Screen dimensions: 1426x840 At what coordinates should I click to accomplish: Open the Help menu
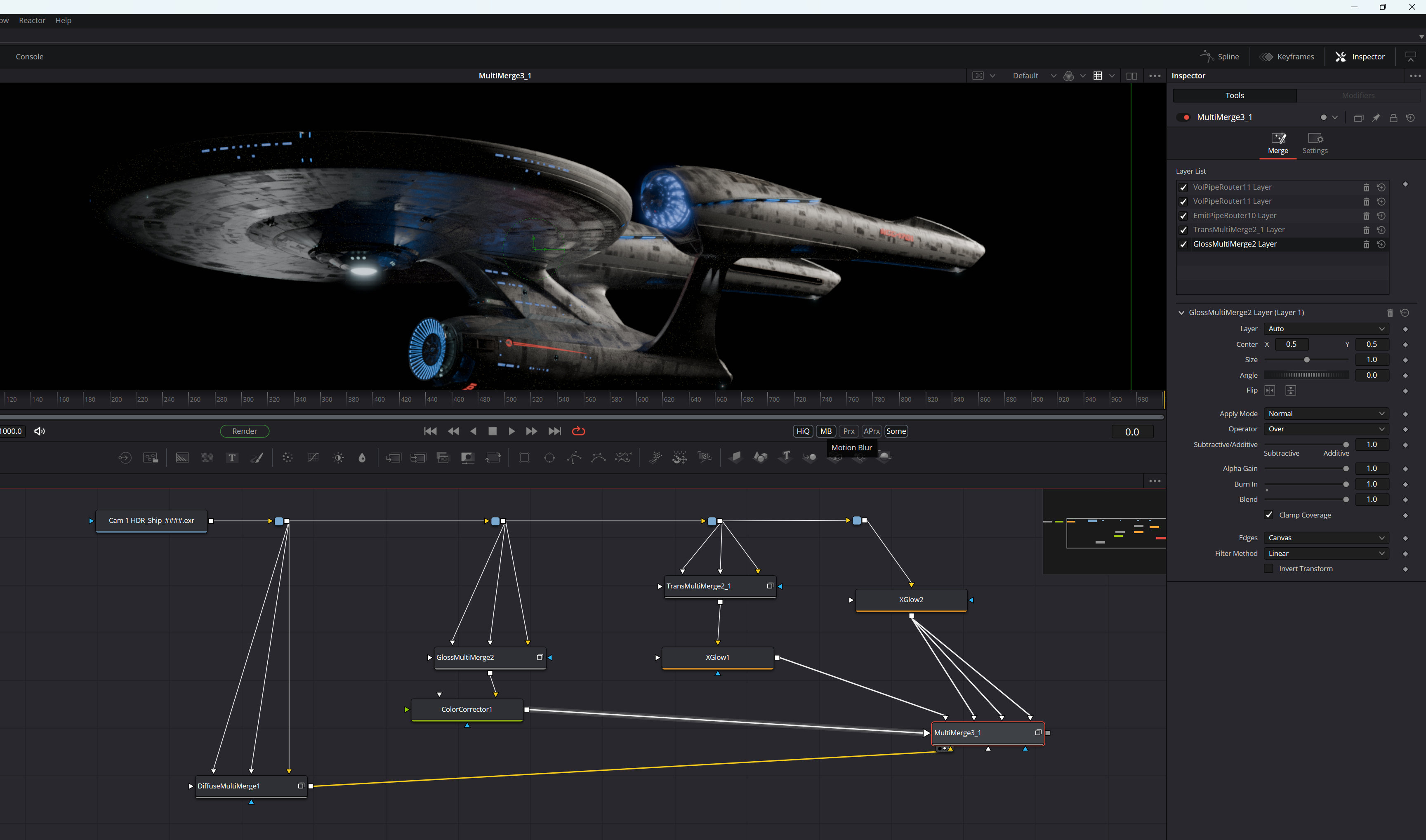click(x=64, y=20)
